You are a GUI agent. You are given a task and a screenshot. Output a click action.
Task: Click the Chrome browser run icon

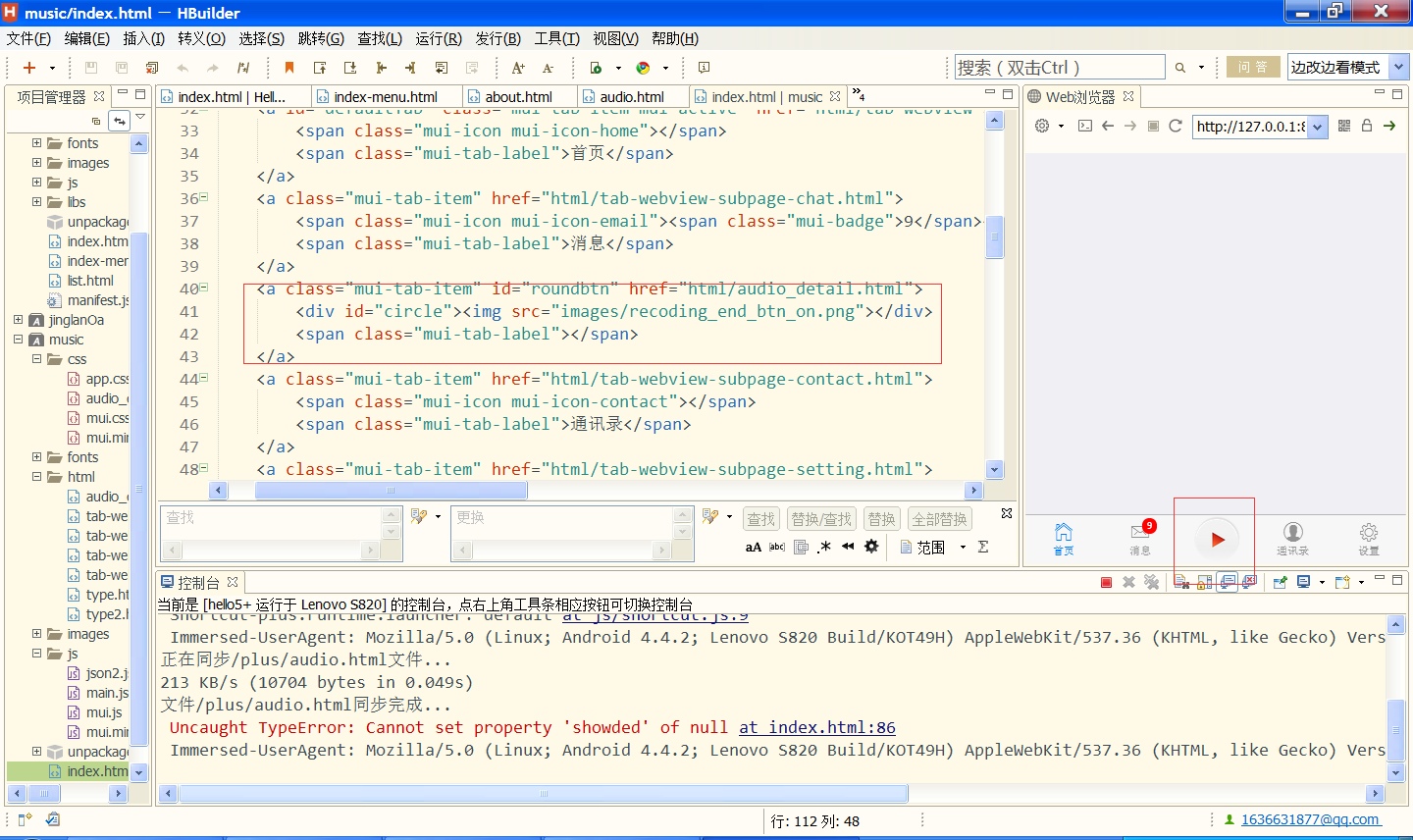tap(643, 68)
